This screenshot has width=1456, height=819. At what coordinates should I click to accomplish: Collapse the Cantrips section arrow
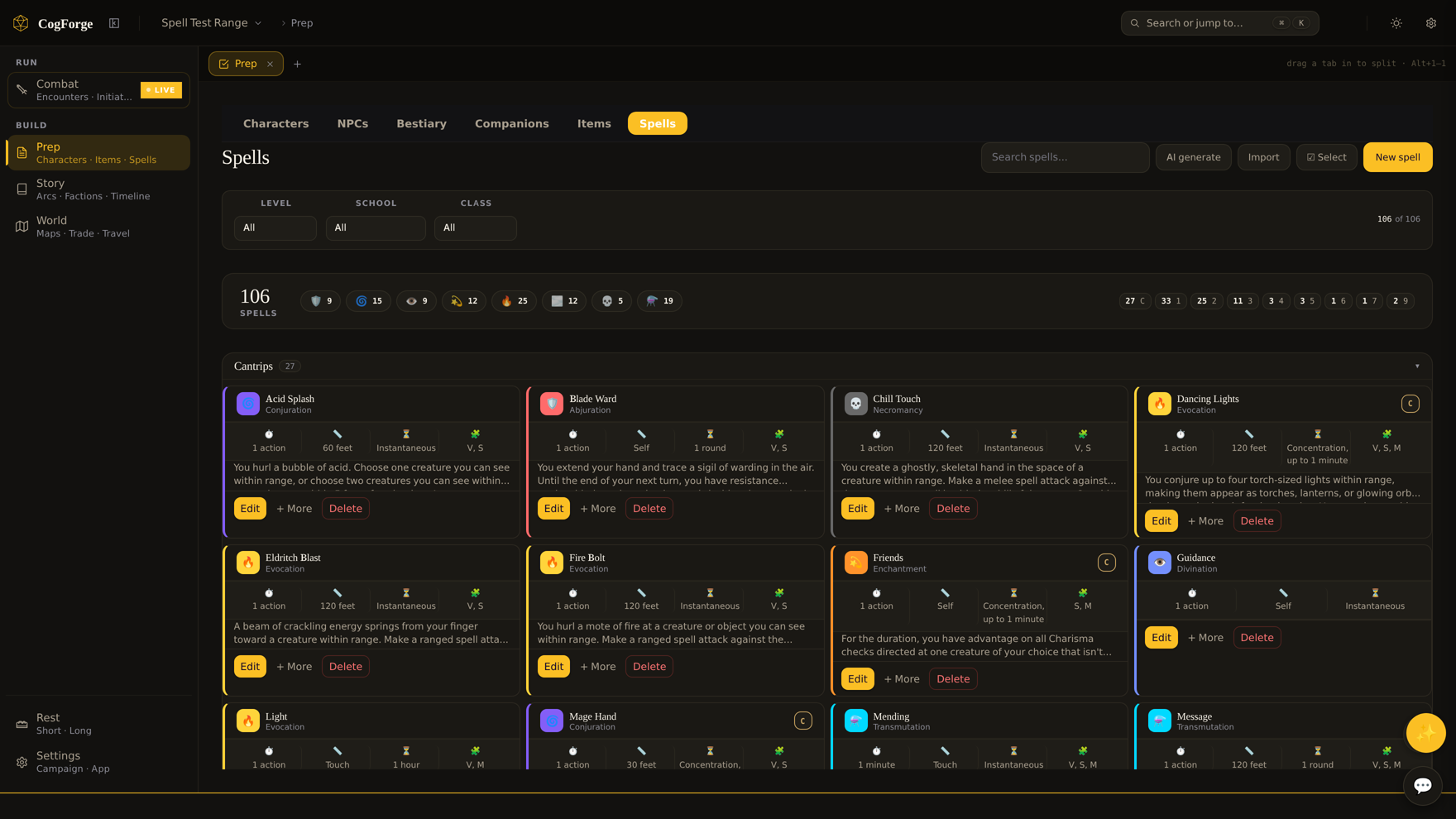(1417, 366)
